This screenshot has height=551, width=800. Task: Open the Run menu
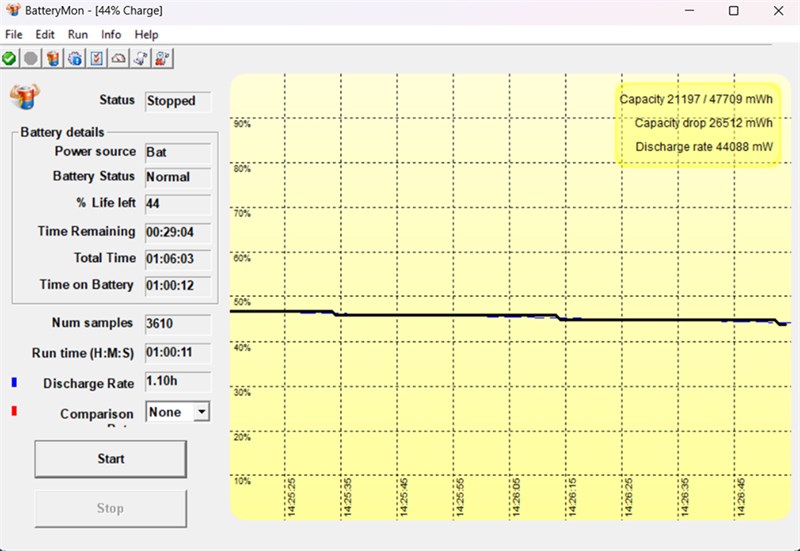(x=78, y=35)
